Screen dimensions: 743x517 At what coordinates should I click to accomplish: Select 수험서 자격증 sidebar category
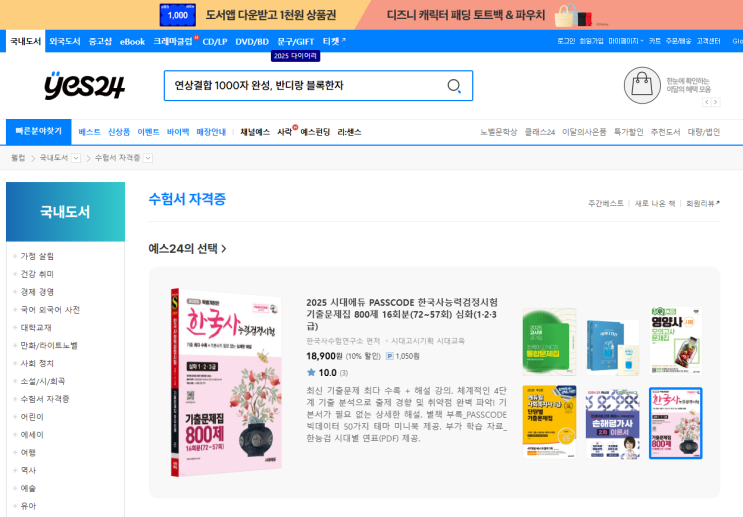[45, 399]
